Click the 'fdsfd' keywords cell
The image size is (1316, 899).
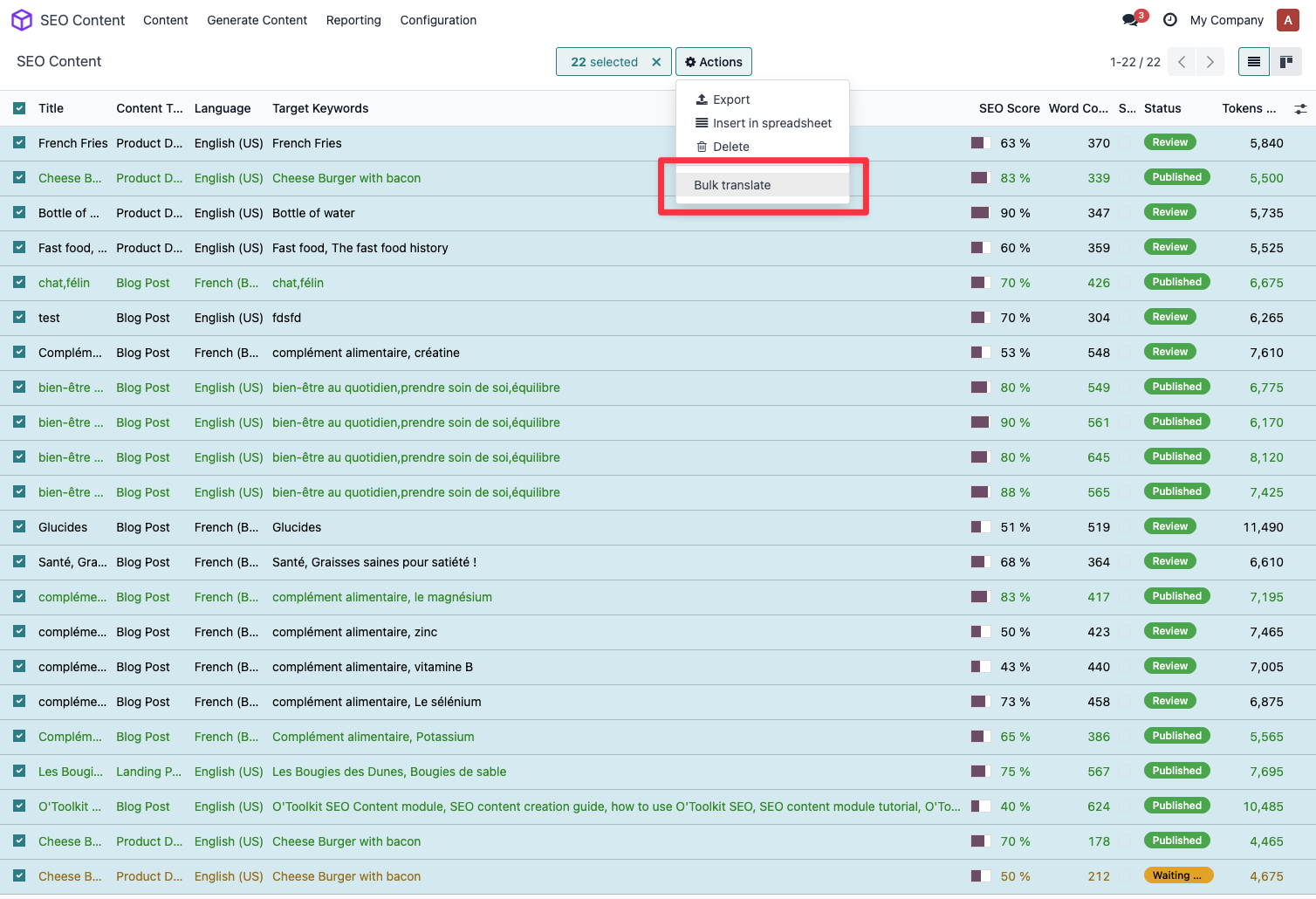(x=286, y=318)
